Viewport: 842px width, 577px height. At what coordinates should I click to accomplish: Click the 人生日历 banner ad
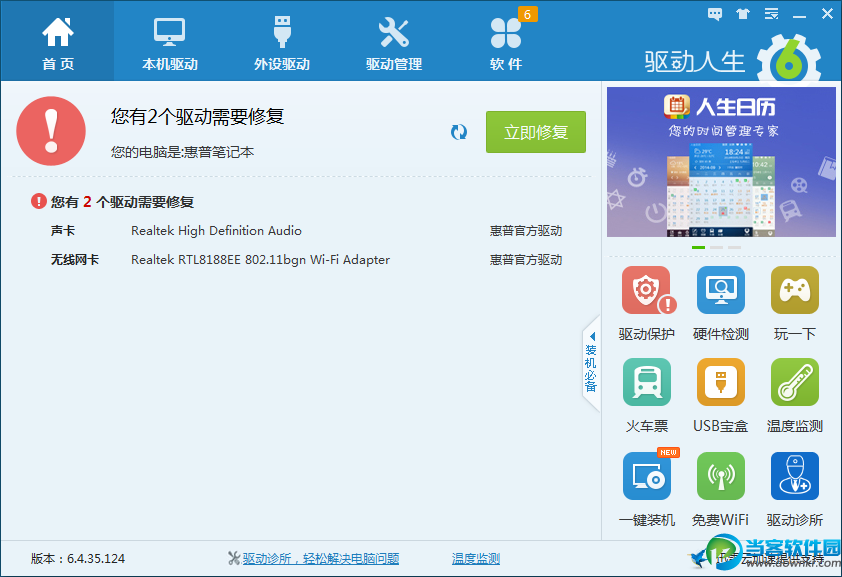721,162
